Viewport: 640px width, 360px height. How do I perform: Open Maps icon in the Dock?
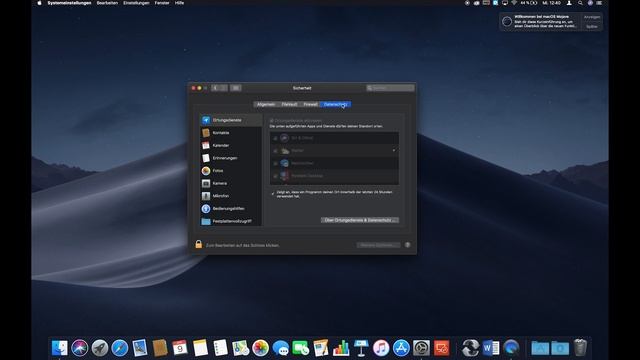(240, 348)
